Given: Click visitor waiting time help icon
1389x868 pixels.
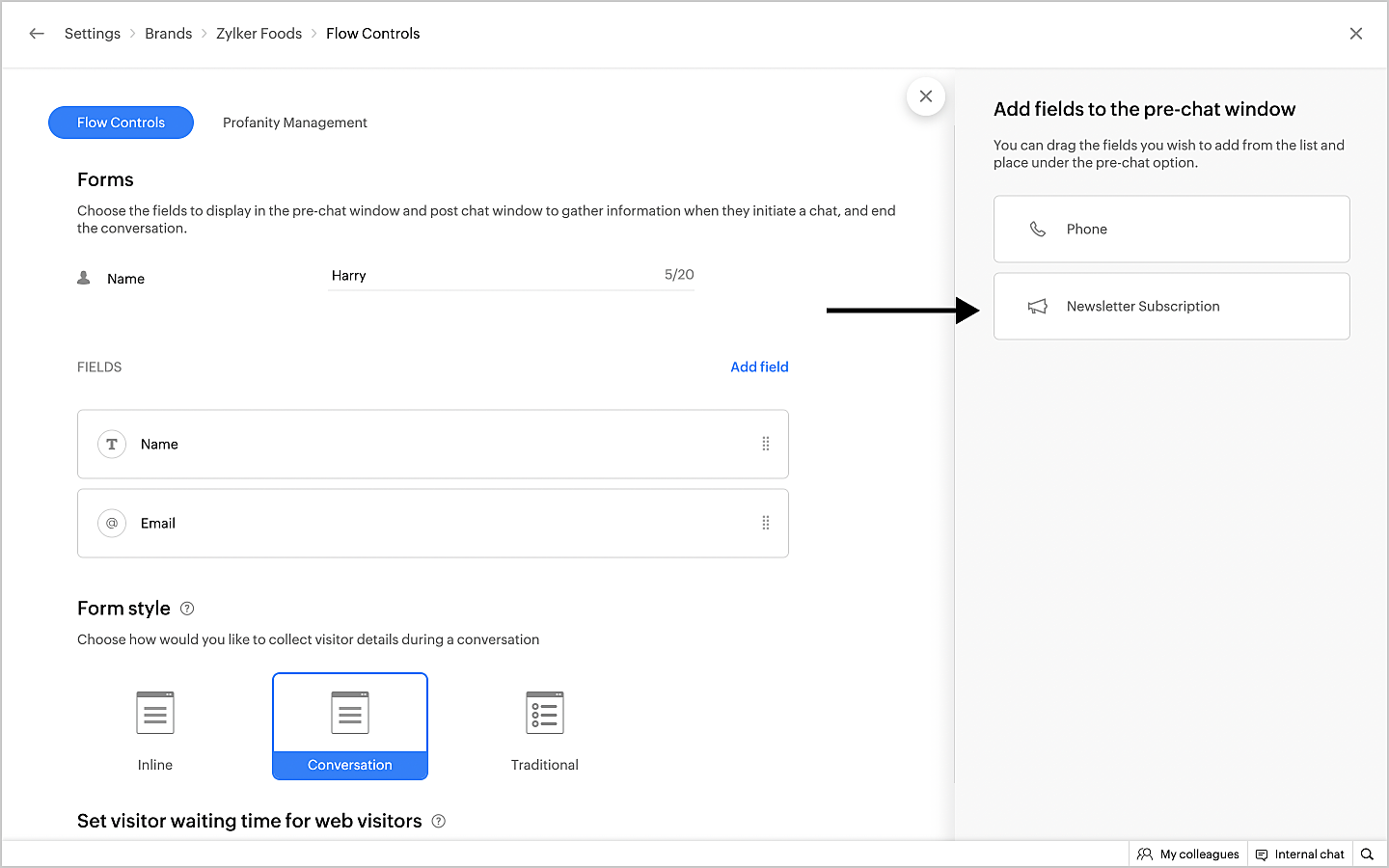Looking at the screenshot, I should tap(439, 822).
